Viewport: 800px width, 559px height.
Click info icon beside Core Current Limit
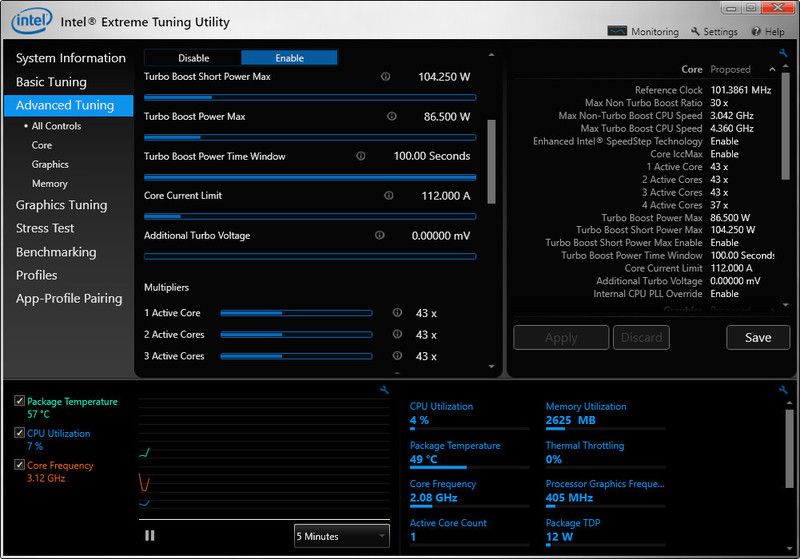(388, 196)
